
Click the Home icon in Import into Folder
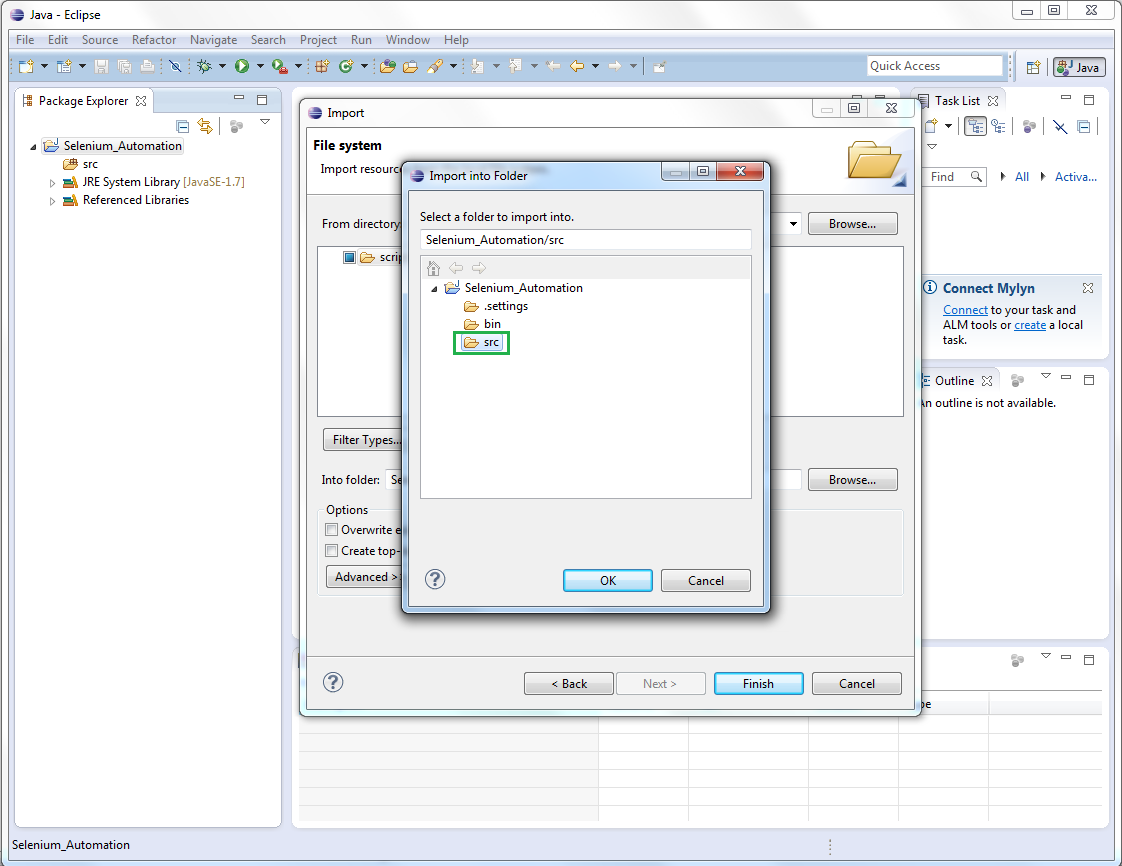pos(433,268)
